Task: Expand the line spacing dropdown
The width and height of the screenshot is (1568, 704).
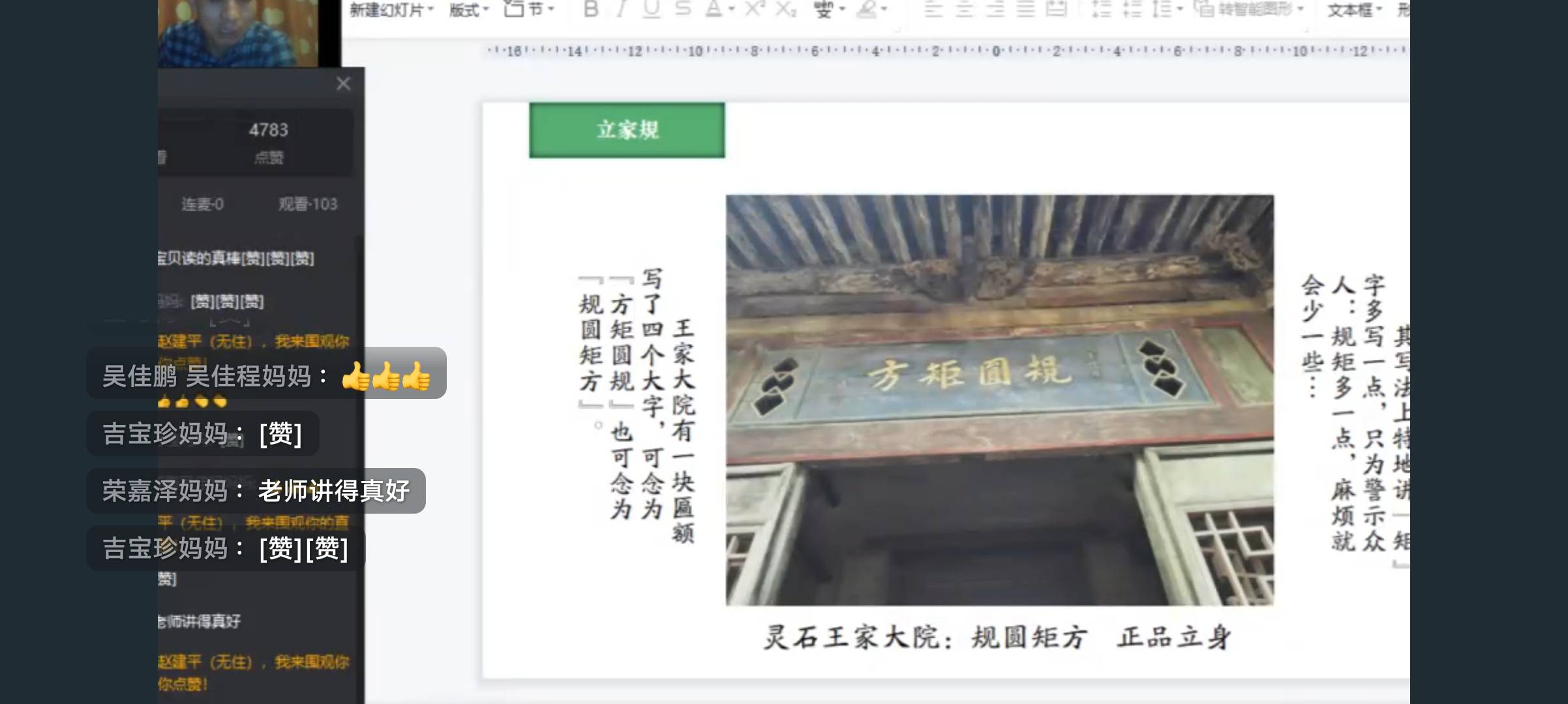Action: coord(1181,9)
